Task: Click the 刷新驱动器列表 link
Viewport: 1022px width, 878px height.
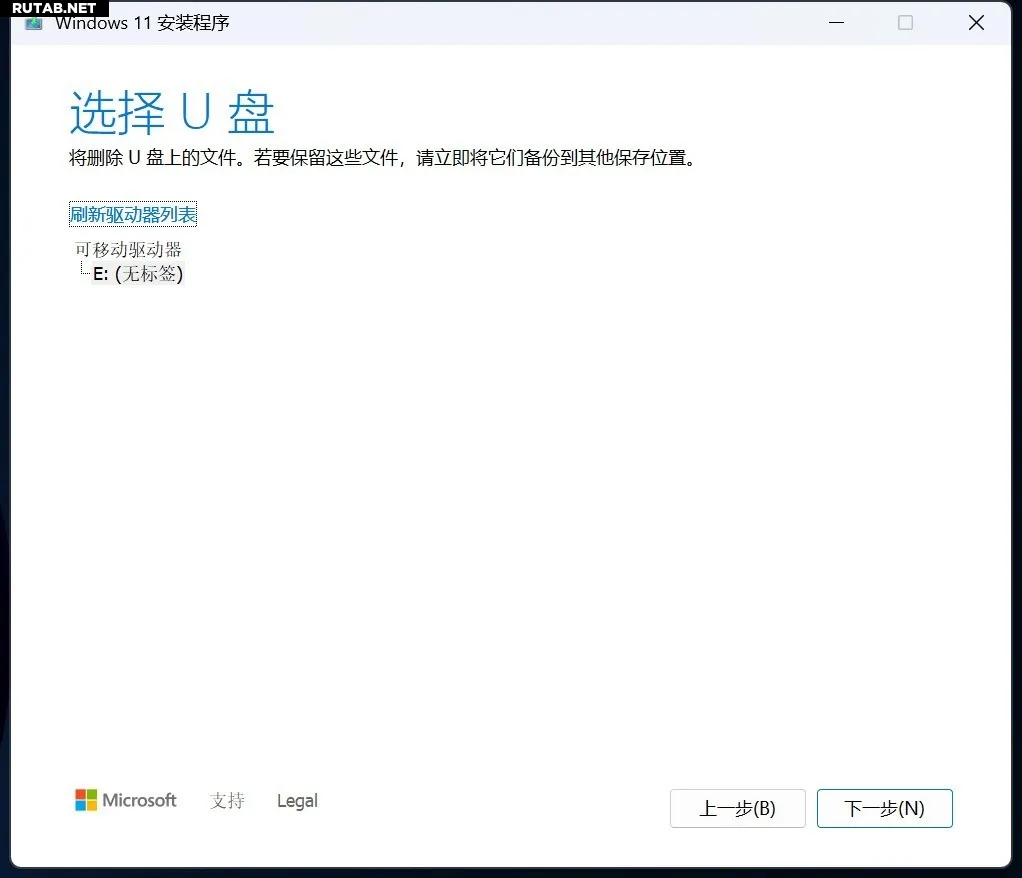Action: 133,214
